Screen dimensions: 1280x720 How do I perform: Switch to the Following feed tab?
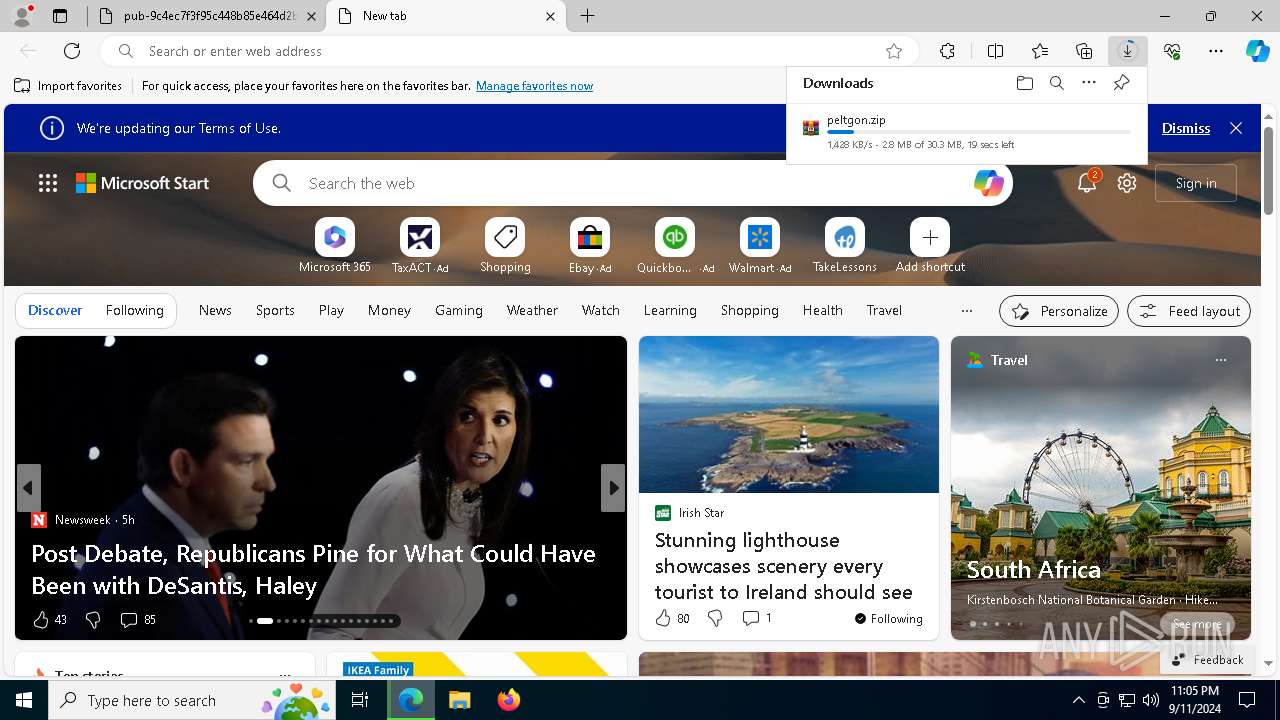(134, 310)
